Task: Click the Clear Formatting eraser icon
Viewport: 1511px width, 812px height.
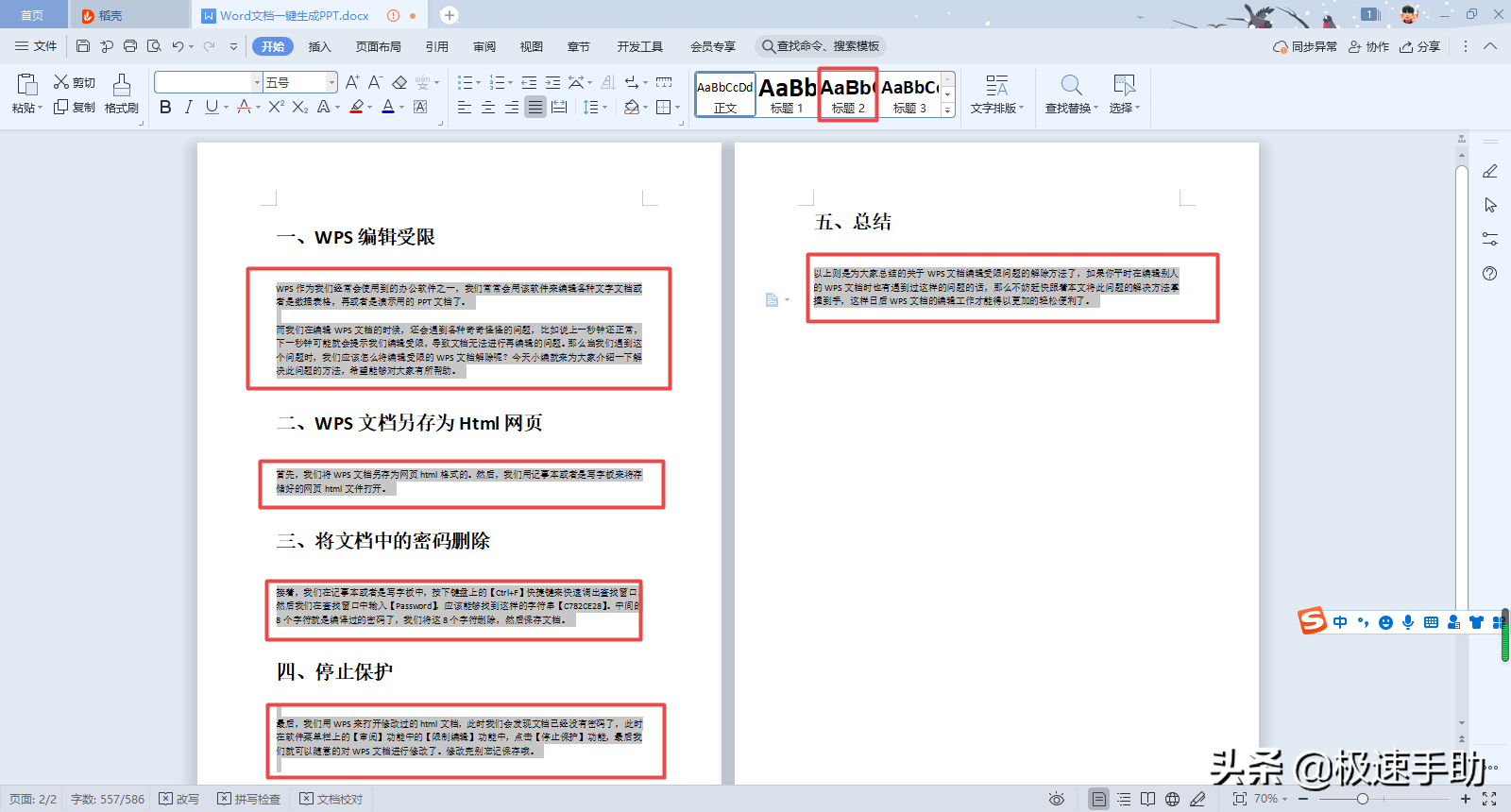Action: [x=399, y=82]
